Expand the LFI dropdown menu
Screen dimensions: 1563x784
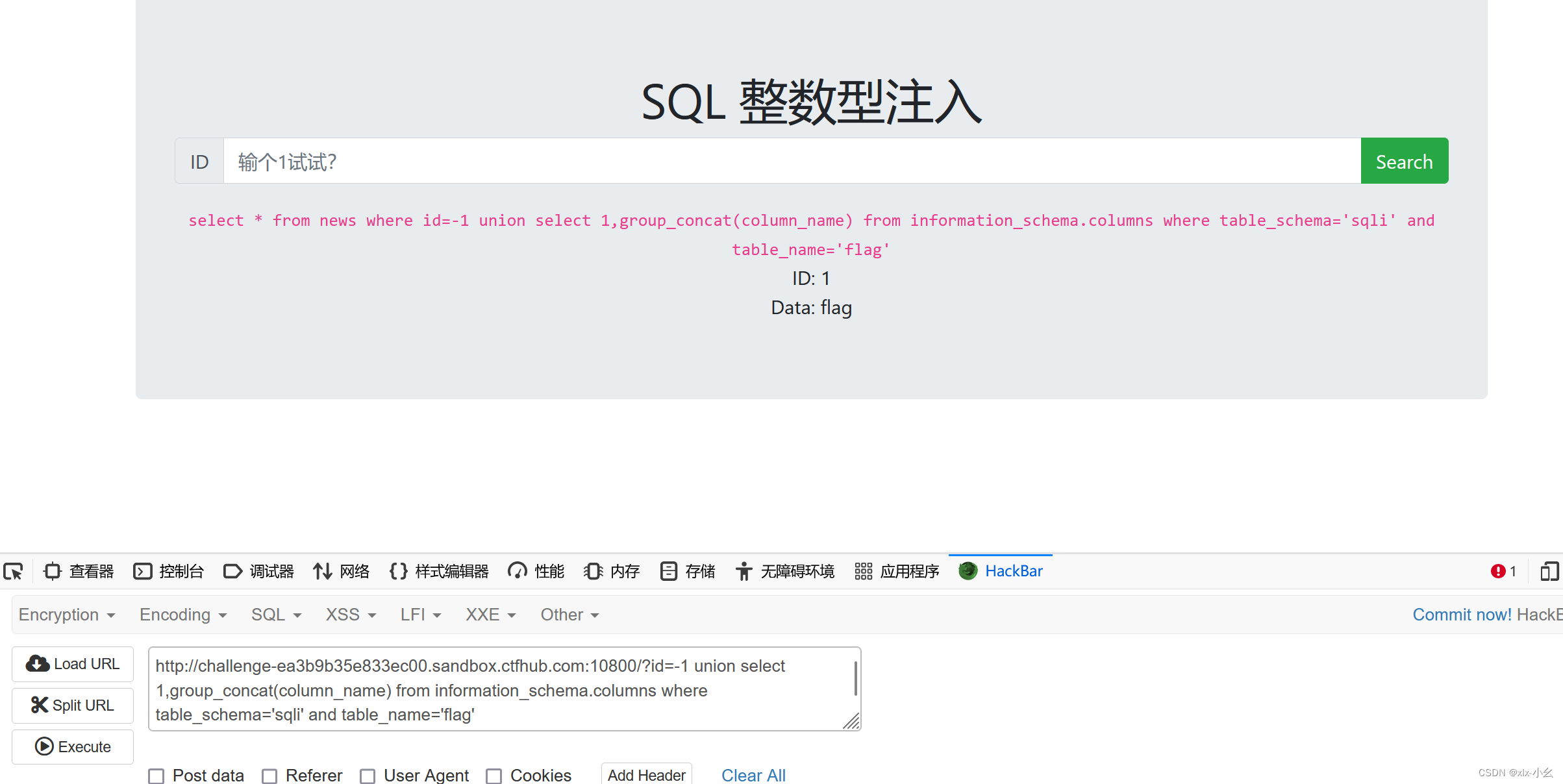(421, 615)
